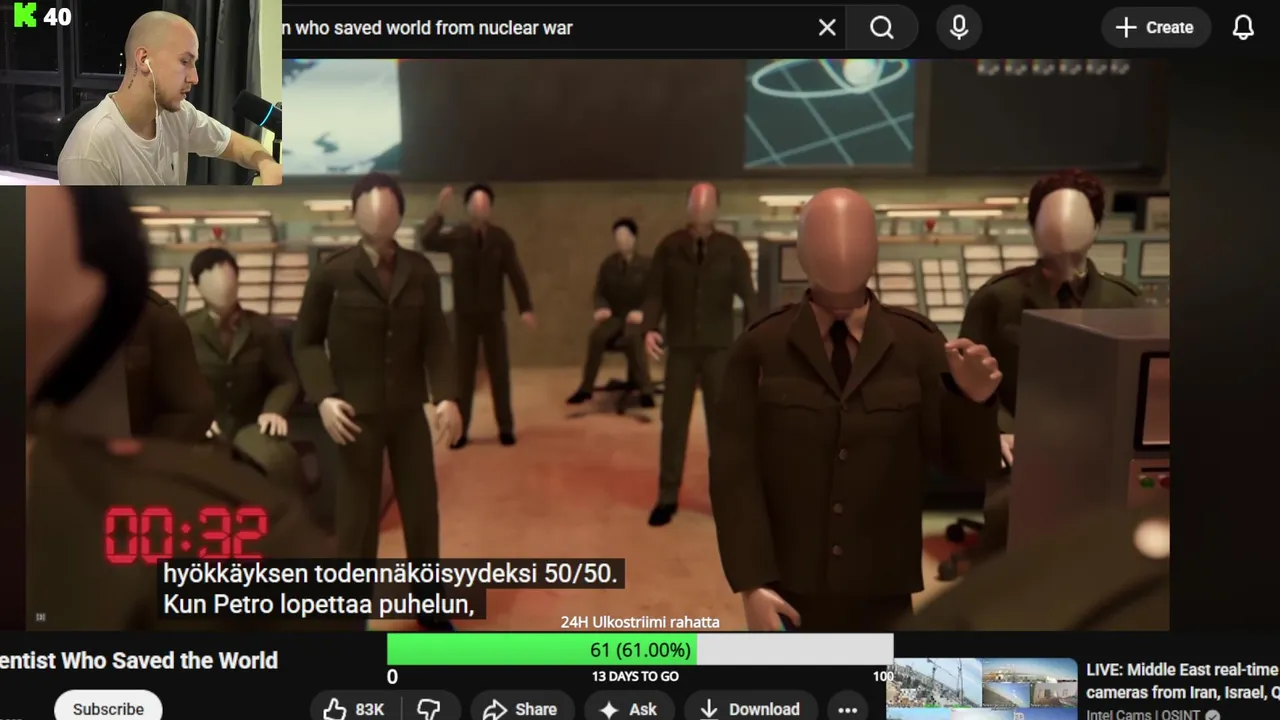Image resolution: width=1280 pixels, height=720 pixels.
Task: Start voice search with the microphone icon
Action: (959, 28)
